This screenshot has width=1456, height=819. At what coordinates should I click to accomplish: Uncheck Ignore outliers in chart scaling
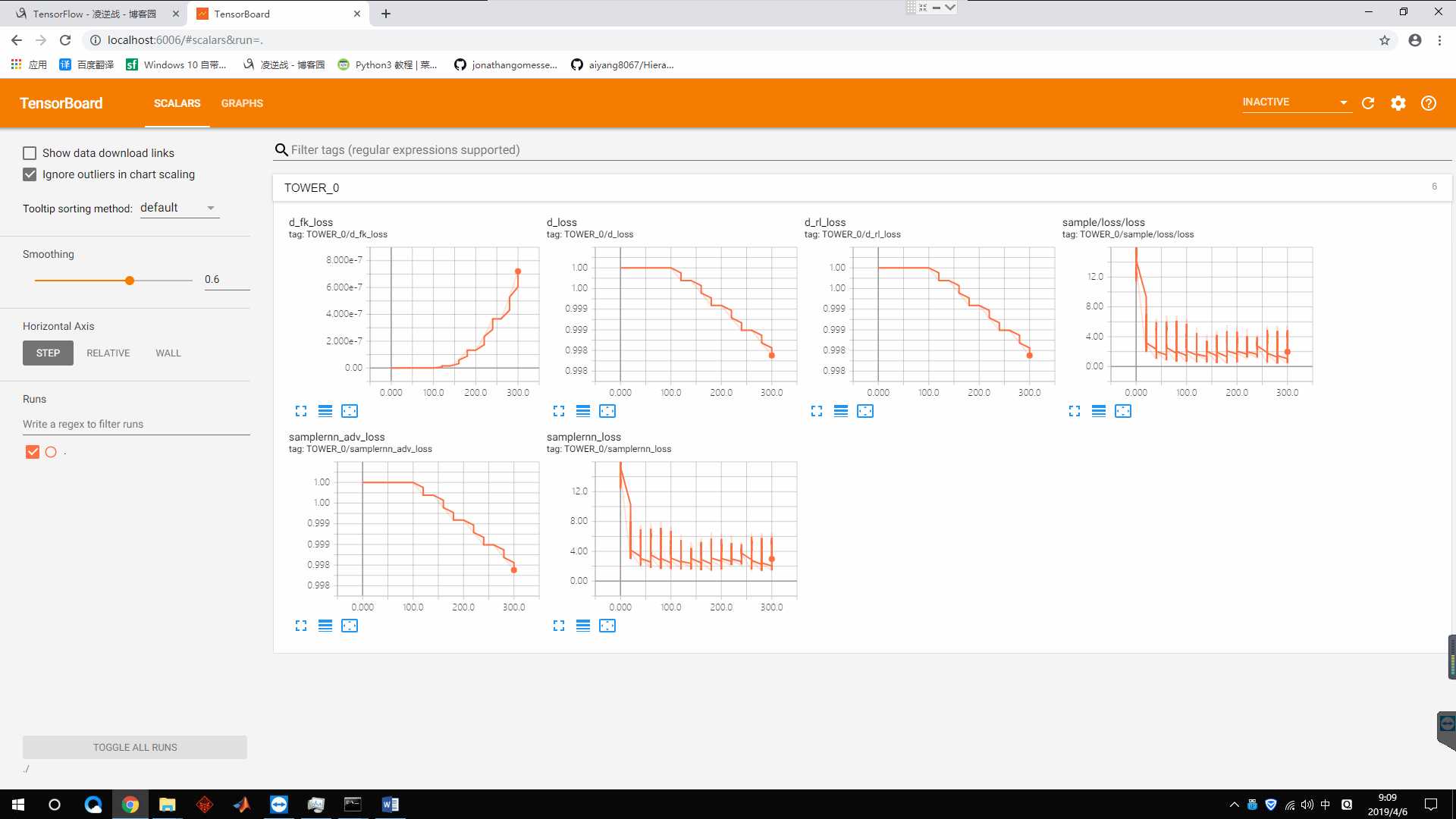30,174
